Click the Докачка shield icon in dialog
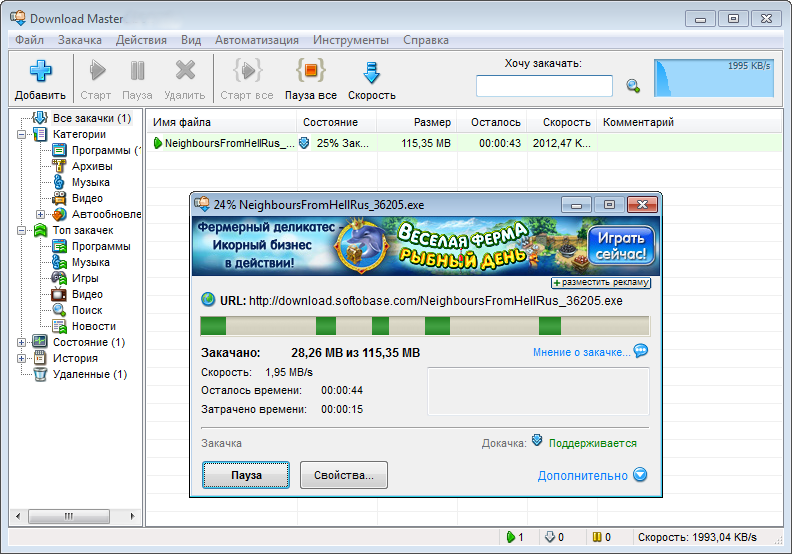 [537, 440]
